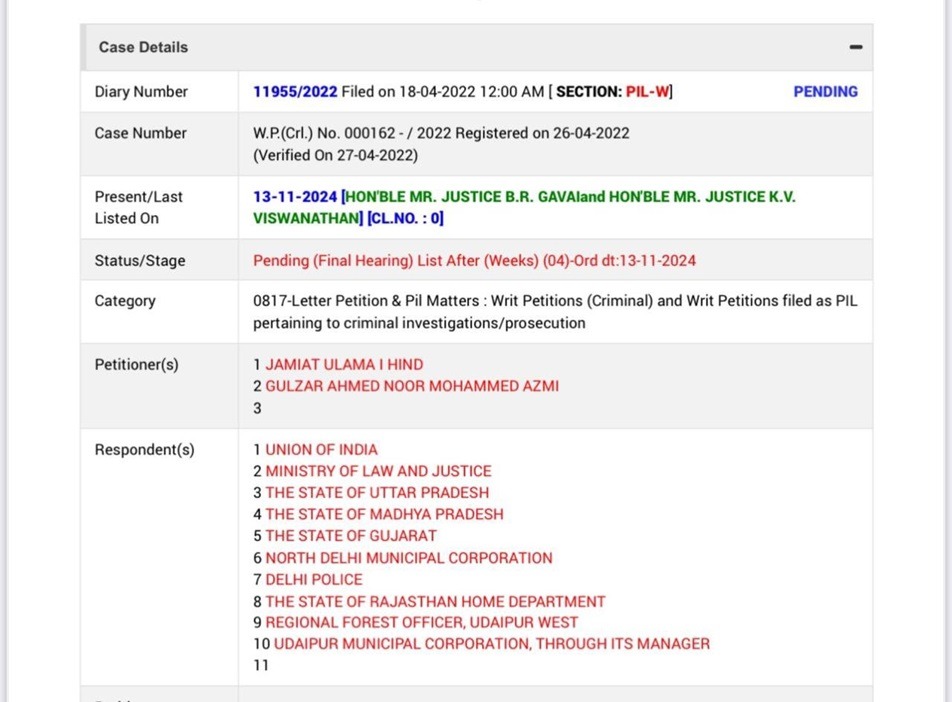Image resolution: width=952 pixels, height=702 pixels.
Task: Click the PIL-W section text
Action: tap(647, 92)
